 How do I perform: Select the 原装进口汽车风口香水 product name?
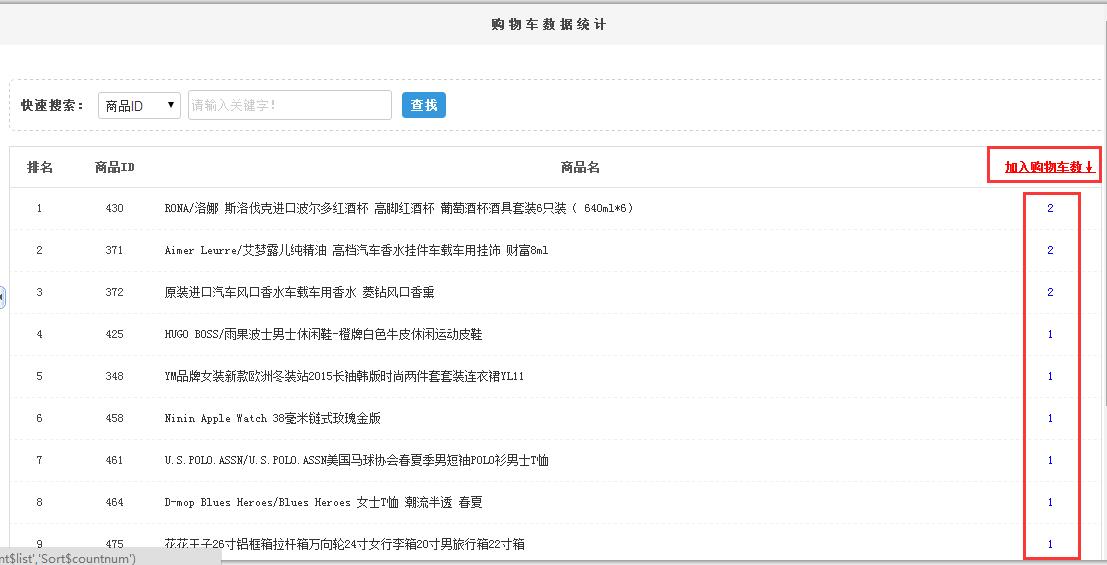click(x=299, y=292)
